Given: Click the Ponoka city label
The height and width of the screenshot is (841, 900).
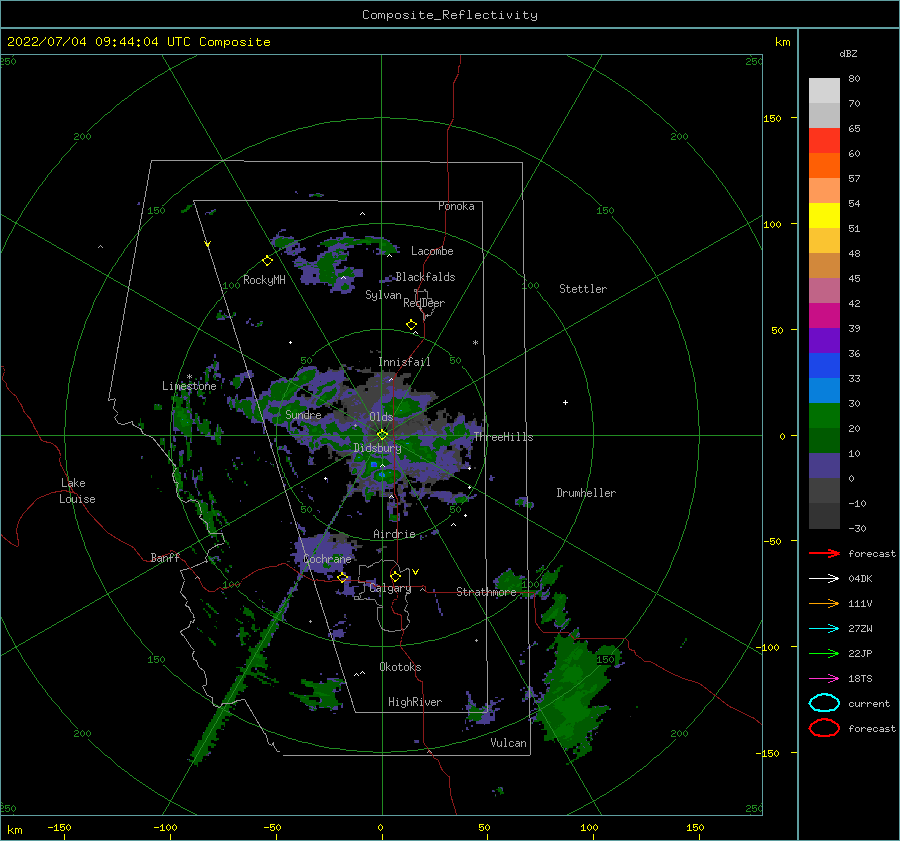Looking at the screenshot, I should tap(456, 206).
